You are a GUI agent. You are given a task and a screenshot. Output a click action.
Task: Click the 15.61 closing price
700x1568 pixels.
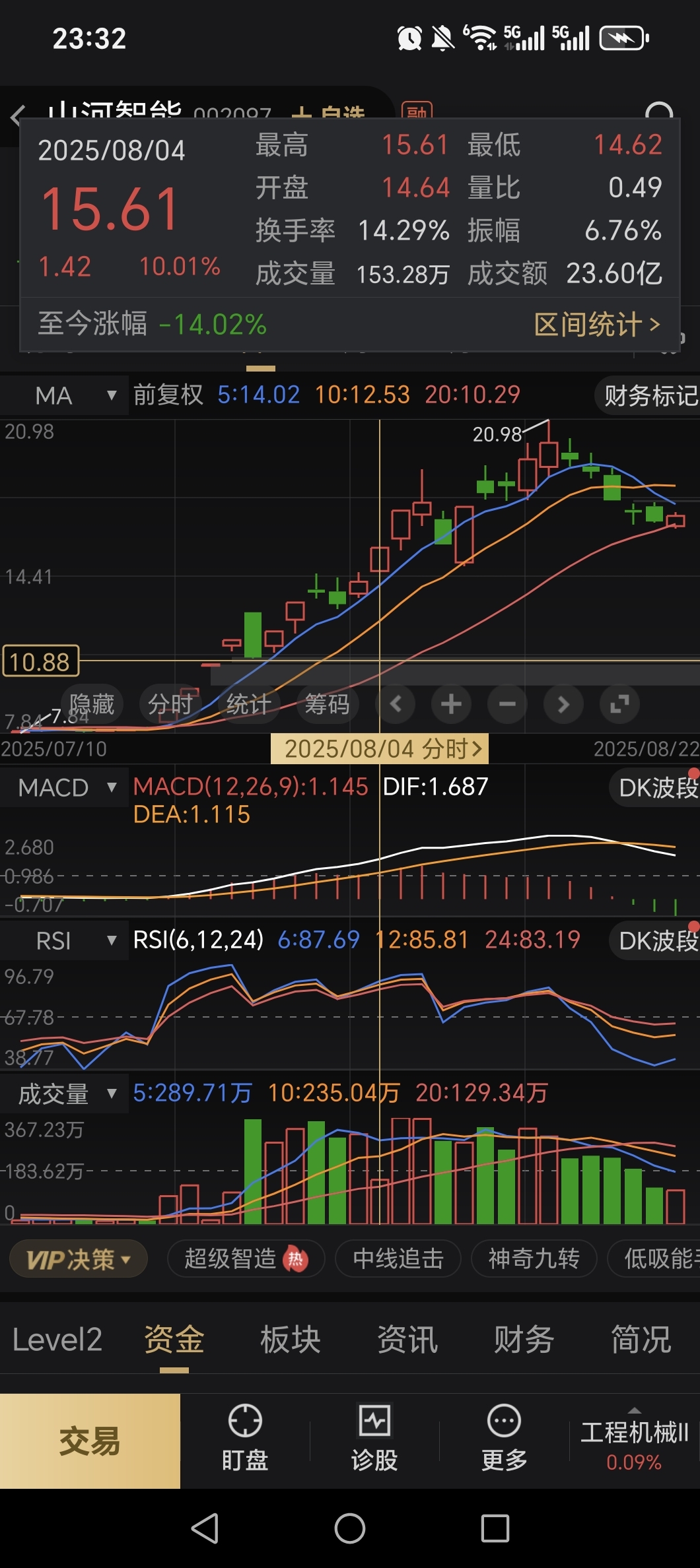[x=110, y=209]
